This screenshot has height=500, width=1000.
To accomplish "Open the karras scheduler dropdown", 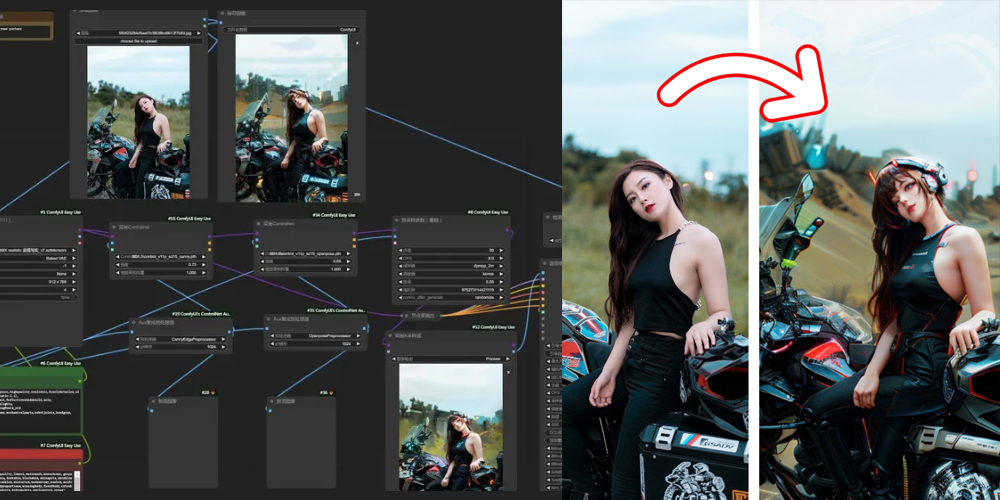I will [451, 273].
